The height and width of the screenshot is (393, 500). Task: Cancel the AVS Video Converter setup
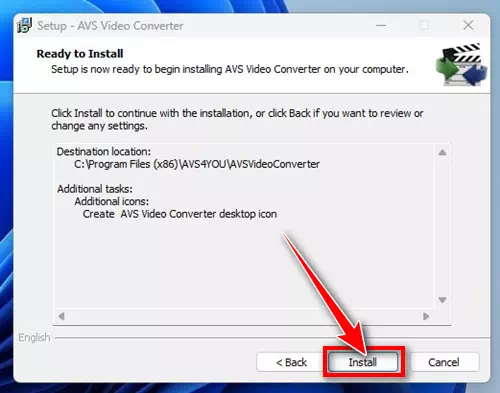click(444, 362)
